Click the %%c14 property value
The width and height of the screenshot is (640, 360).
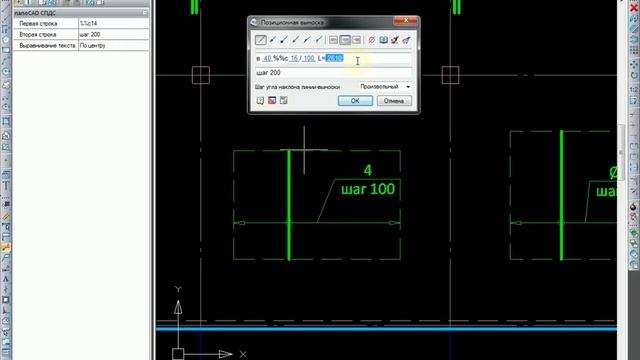pyautogui.click(x=113, y=24)
